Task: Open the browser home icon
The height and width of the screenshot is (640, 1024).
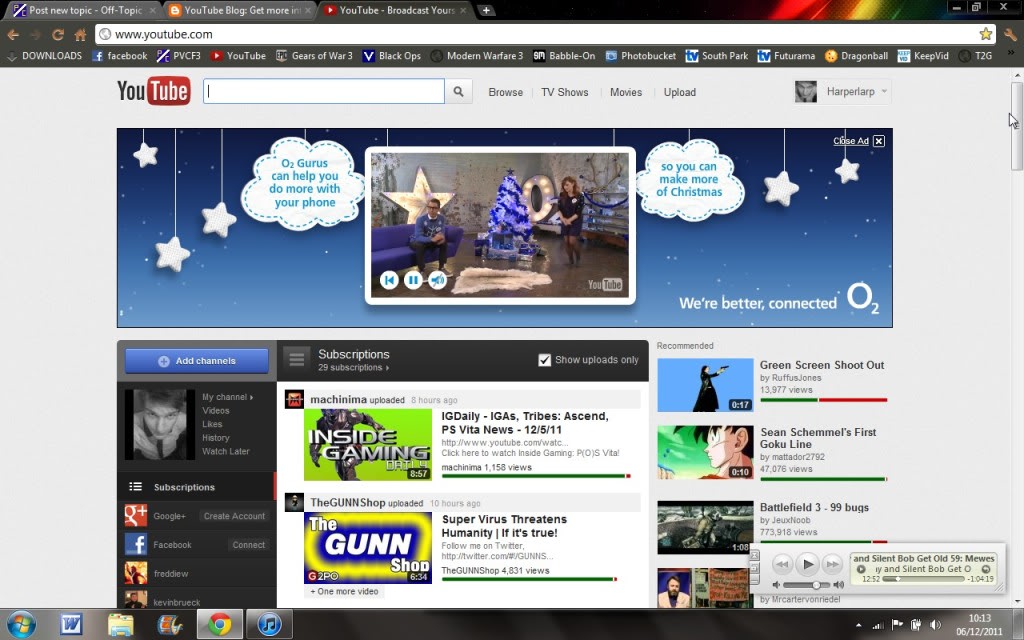Action: [x=80, y=34]
